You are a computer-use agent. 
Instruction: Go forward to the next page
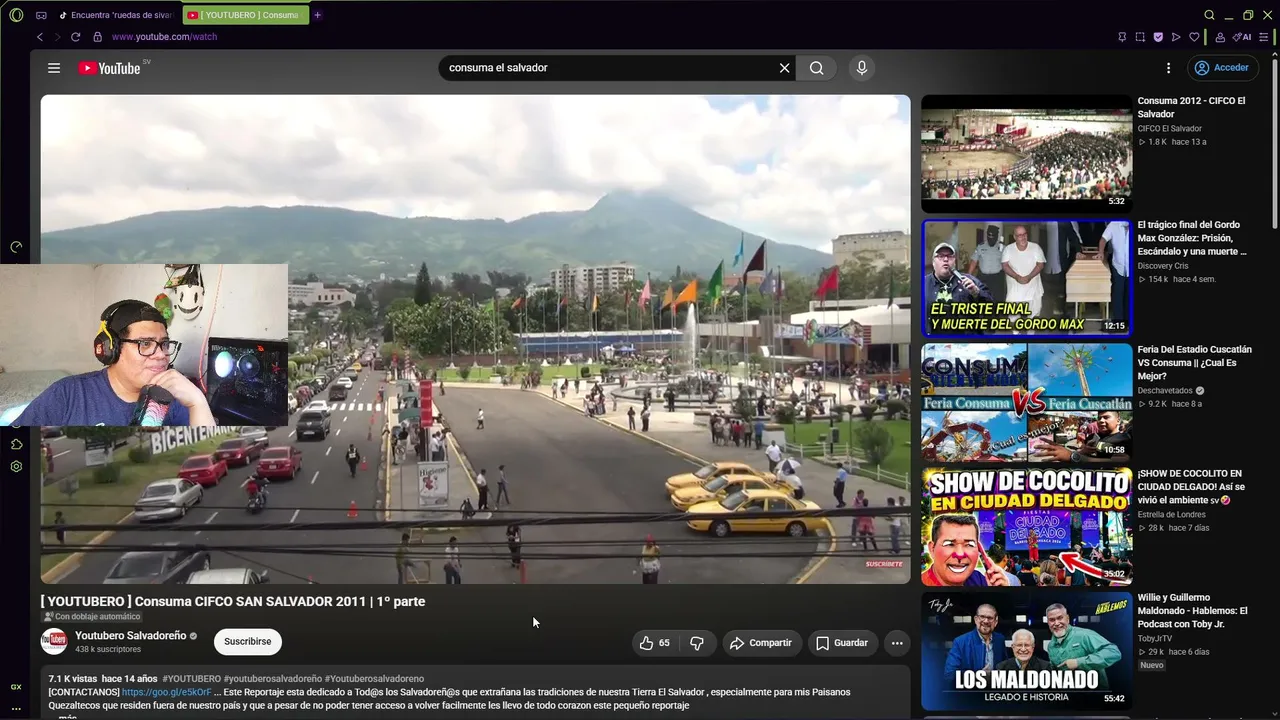(57, 37)
